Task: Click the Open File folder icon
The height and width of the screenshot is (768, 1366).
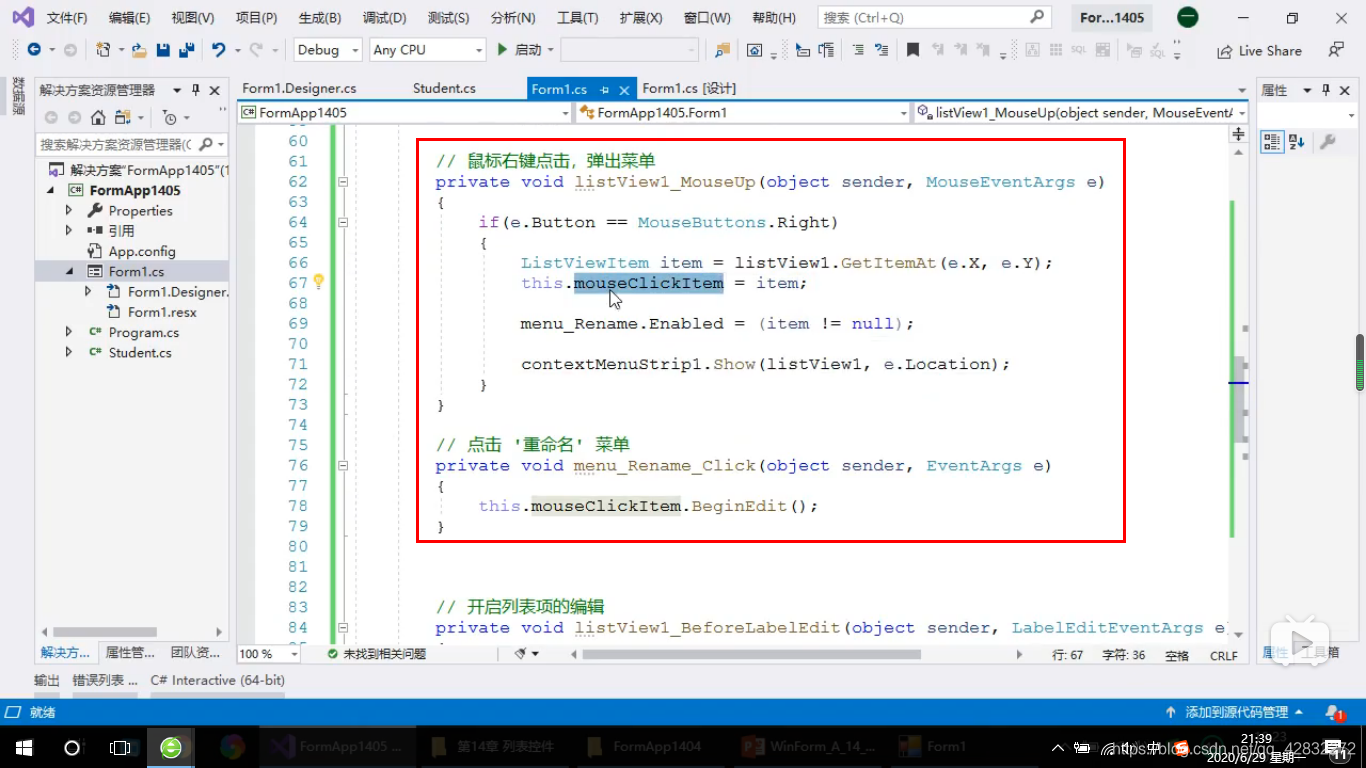Action: (x=139, y=50)
